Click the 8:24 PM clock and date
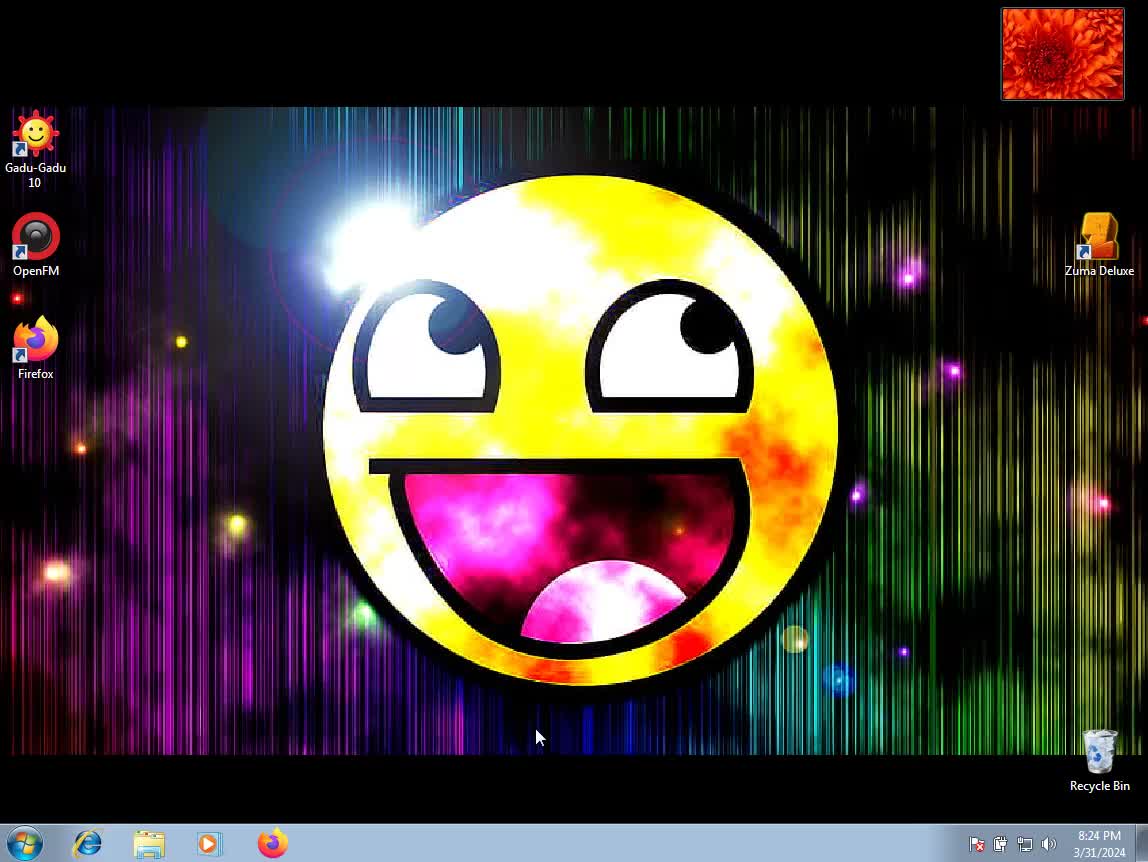1148x862 pixels. [x=1098, y=844]
